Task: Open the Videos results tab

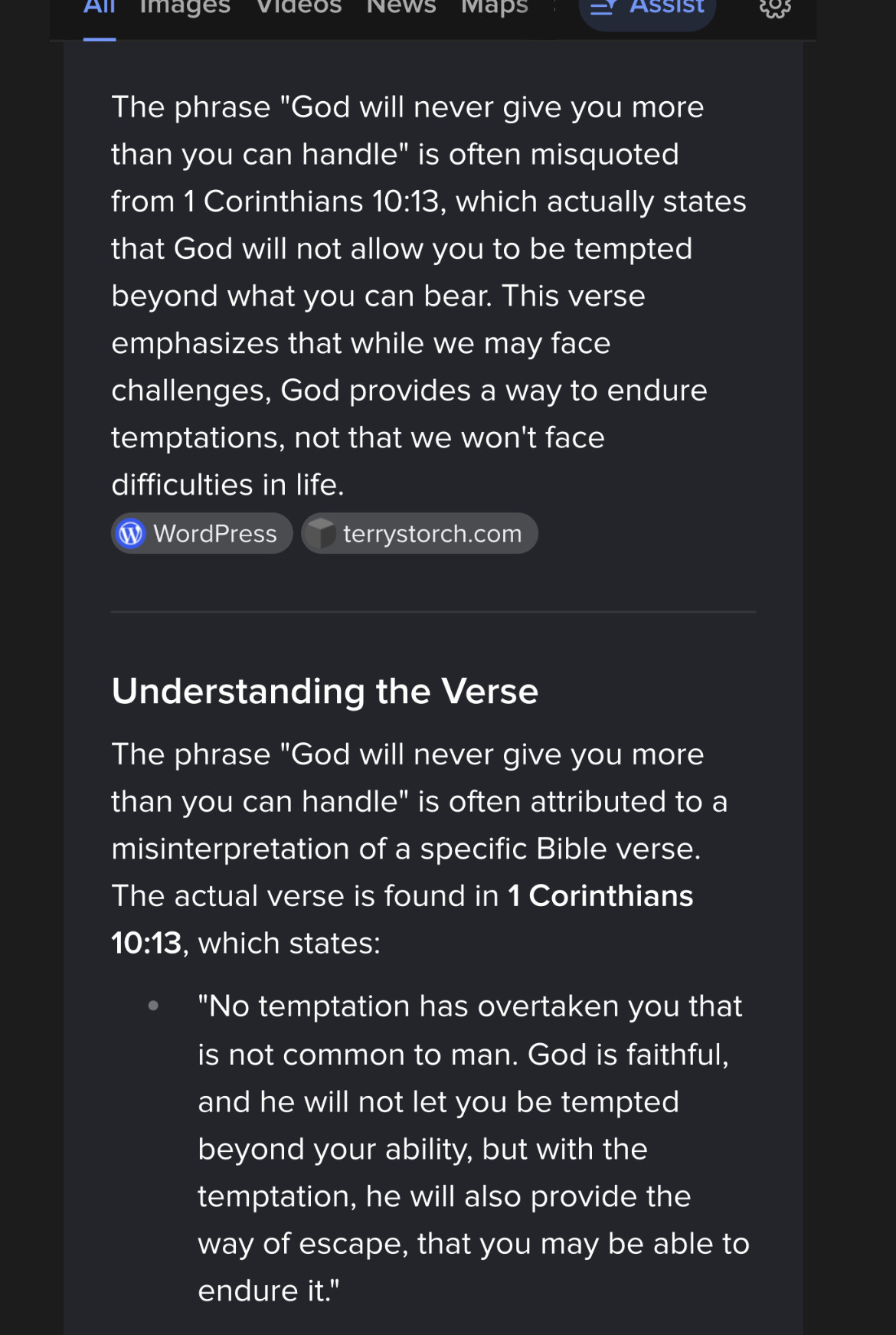Action: point(299,8)
